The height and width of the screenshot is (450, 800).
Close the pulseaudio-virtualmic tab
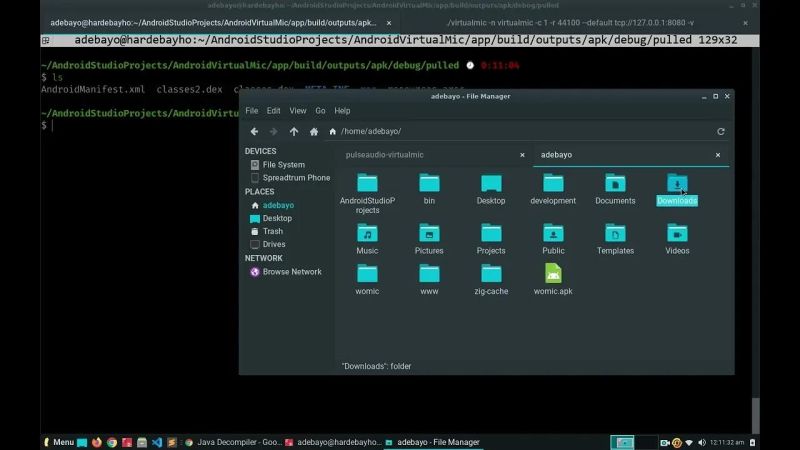[522, 155]
